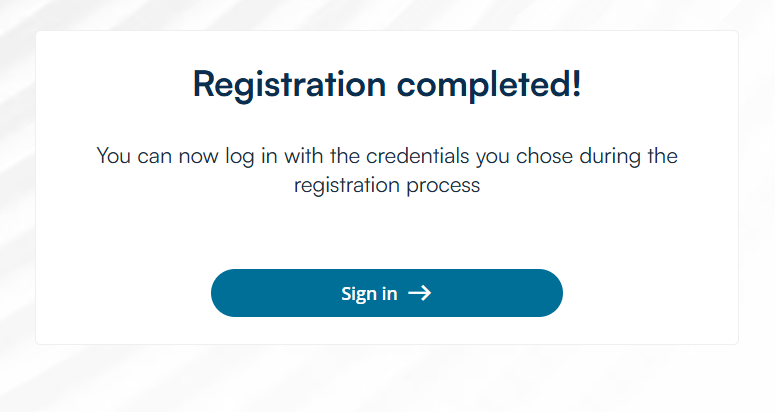The height and width of the screenshot is (412, 775).
Task: Click the right arrow icon on Sign in
Action: [x=420, y=293]
